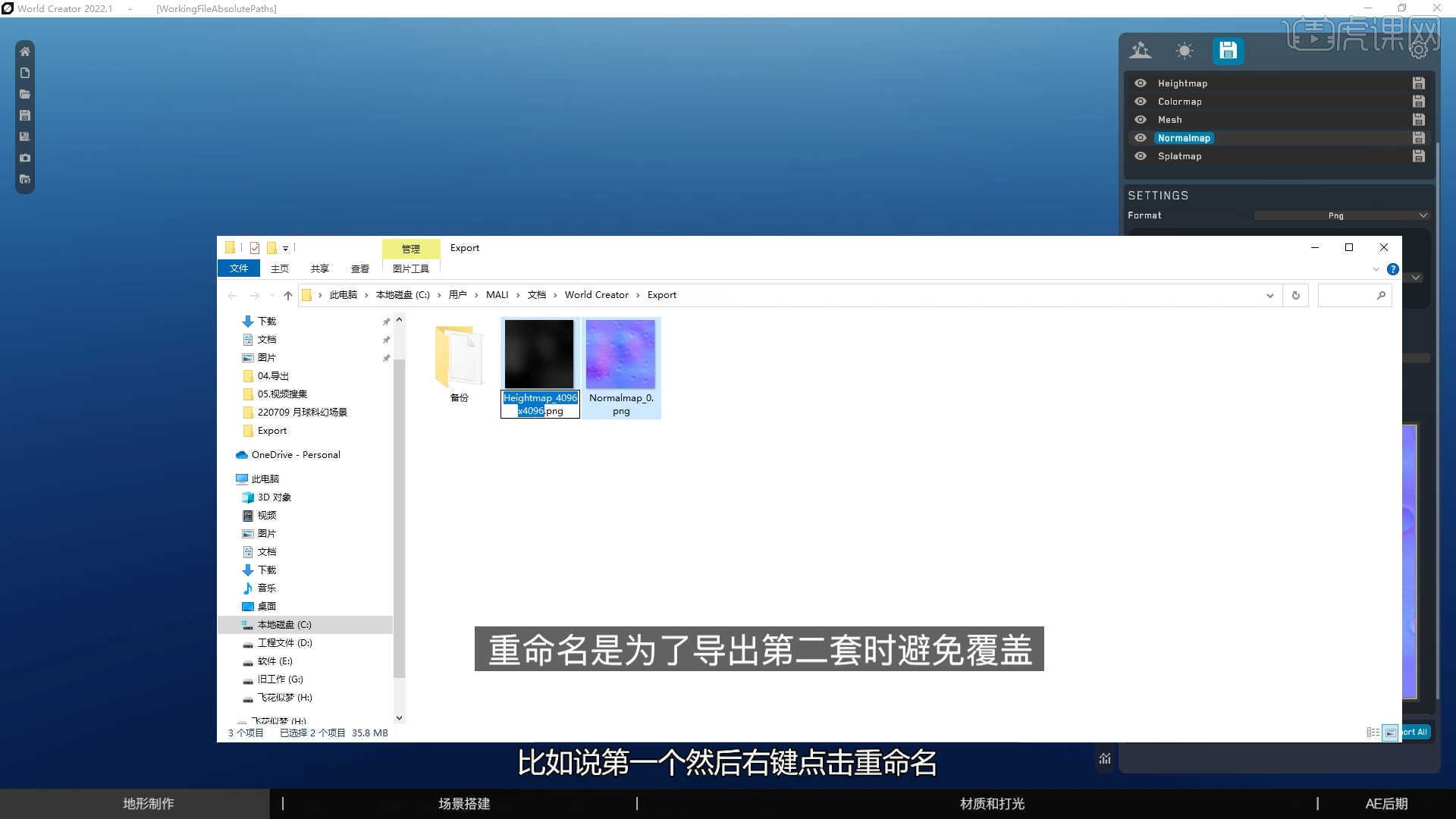Switch Explorer to details view
Image resolution: width=1456 pixels, height=819 pixels.
1373,733
